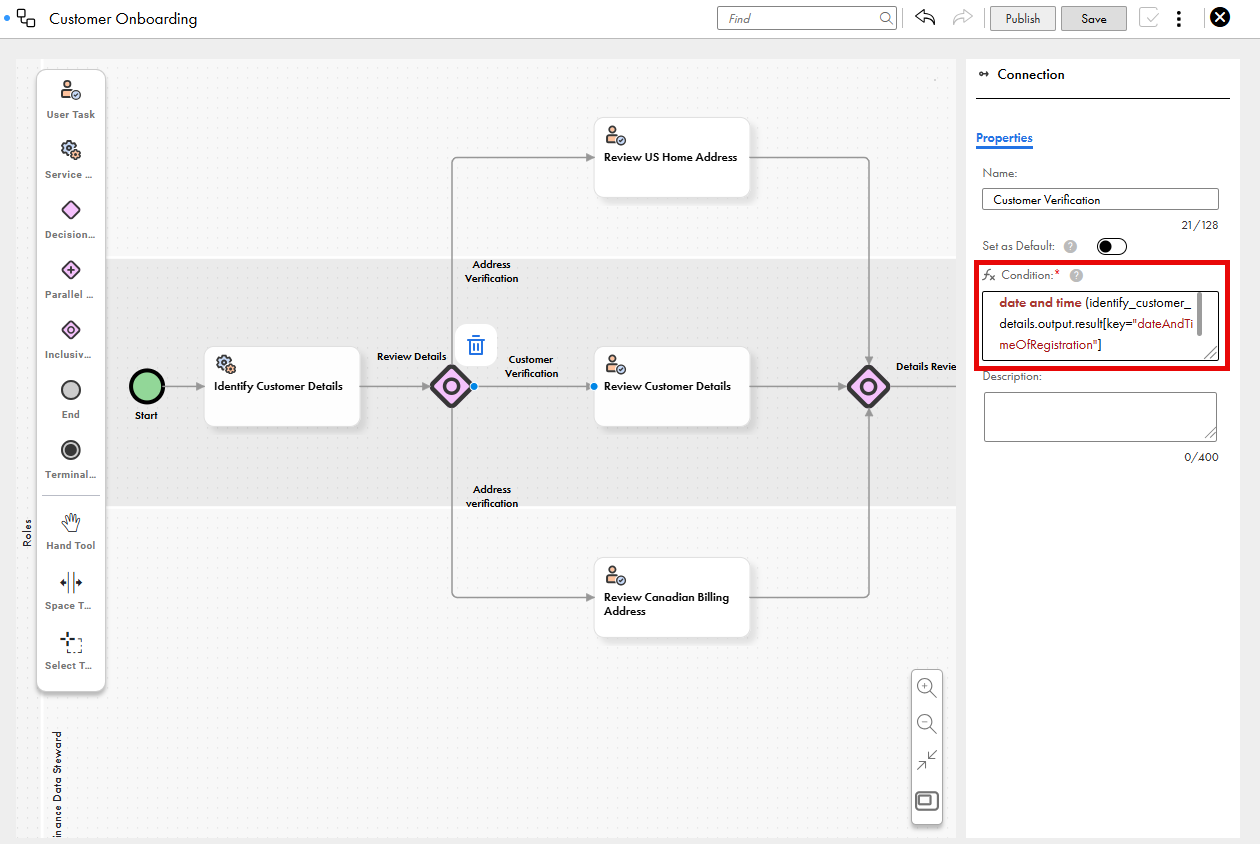The image size is (1260, 844).
Task: Click the Description text area
Action: pos(1100,416)
